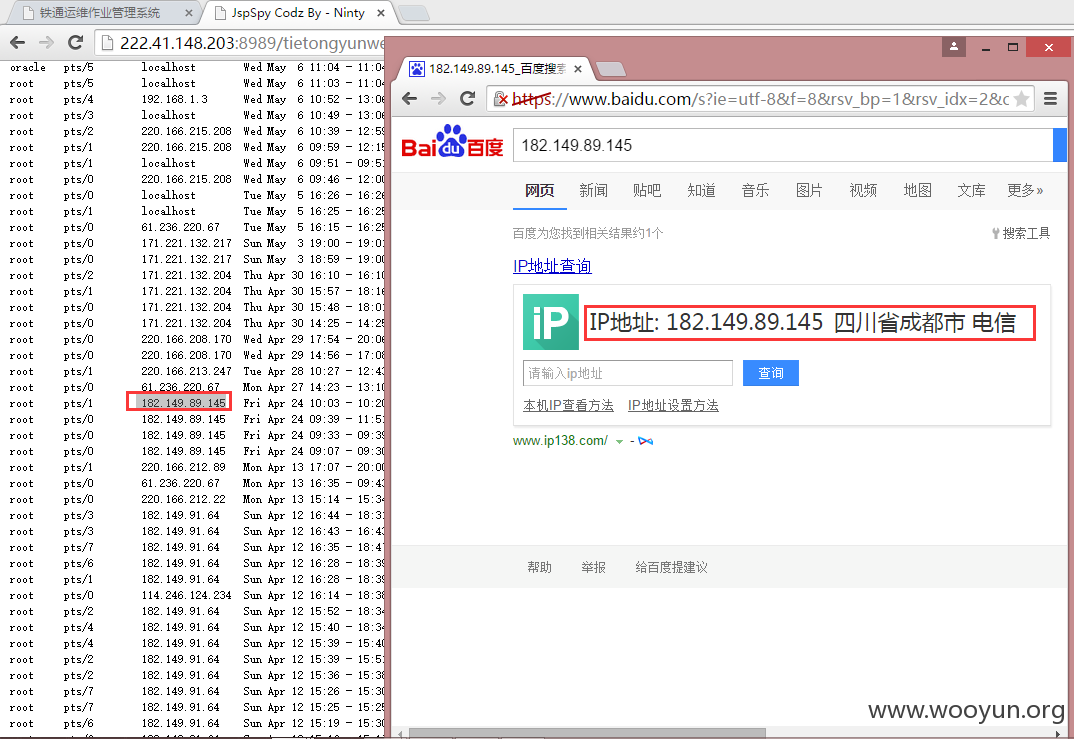Reload the JspSpy page
Image resolution: width=1074 pixels, height=739 pixels.
[x=75, y=42]
